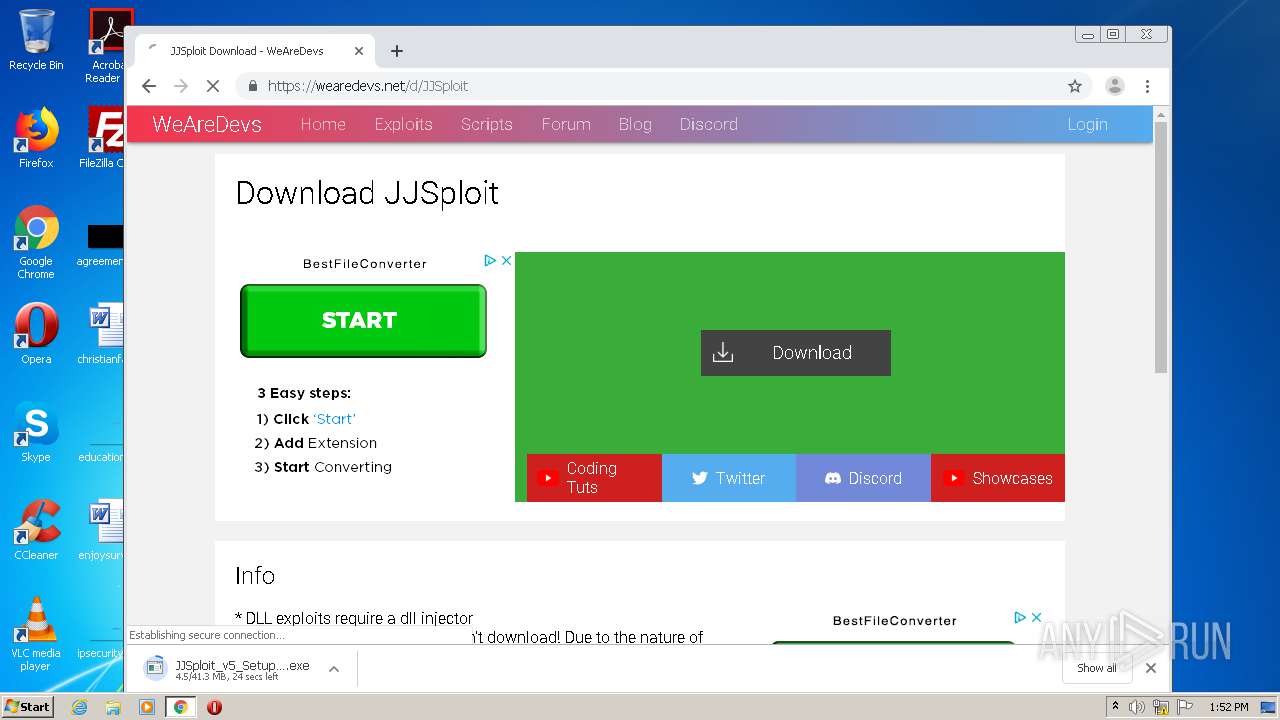Open volume control in tray

click(1136, 707)
